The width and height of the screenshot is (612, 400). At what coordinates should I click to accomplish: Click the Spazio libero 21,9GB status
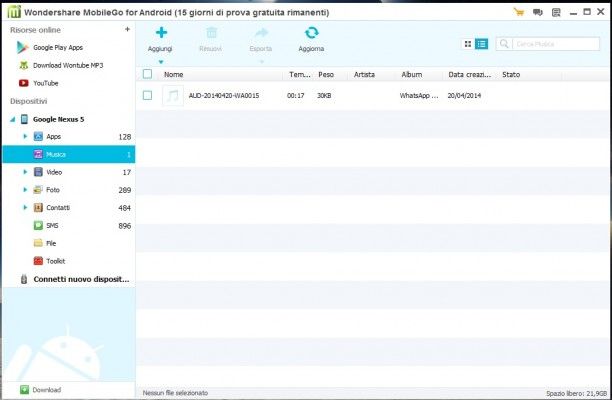point(576,393)
